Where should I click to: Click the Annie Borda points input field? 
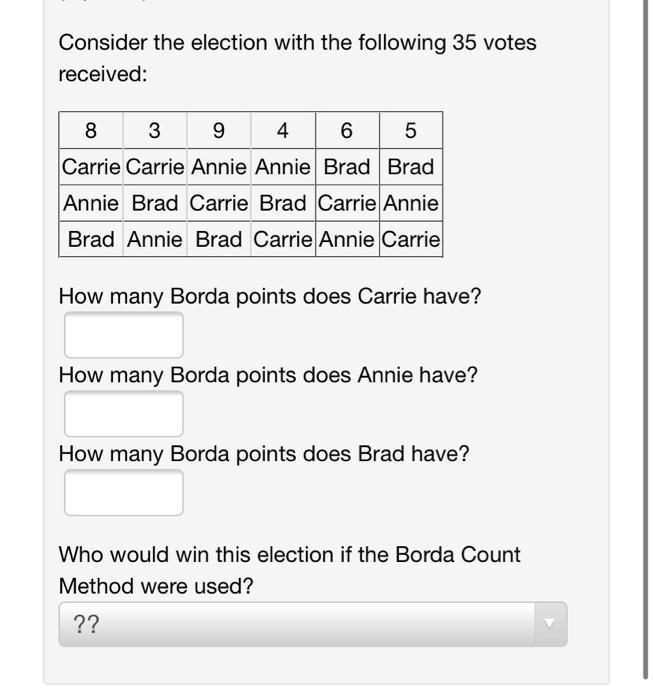[x=124, y=413]
